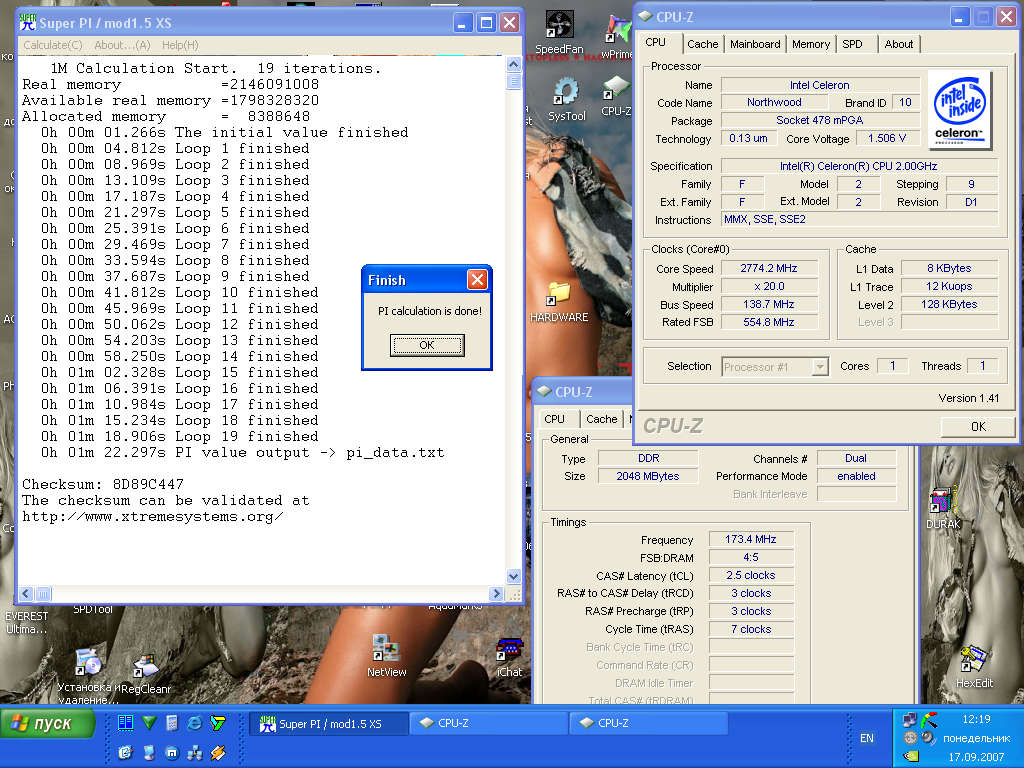Click Super PI vertical scrollbar up arrow
Image resolution: width=1024 pixels, height=768 pixels.
(513, 64)
